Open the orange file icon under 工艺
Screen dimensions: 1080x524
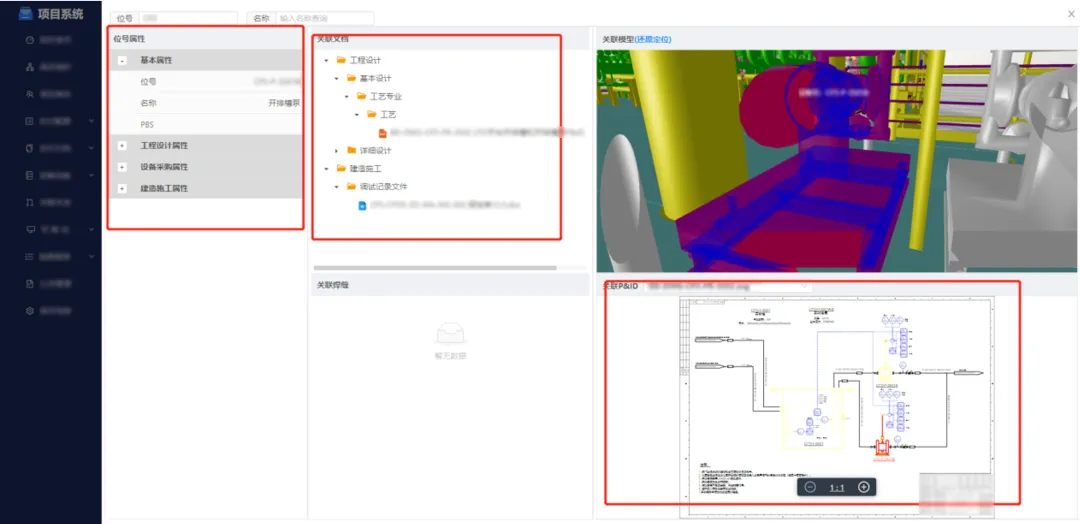(x=382, y=132)
